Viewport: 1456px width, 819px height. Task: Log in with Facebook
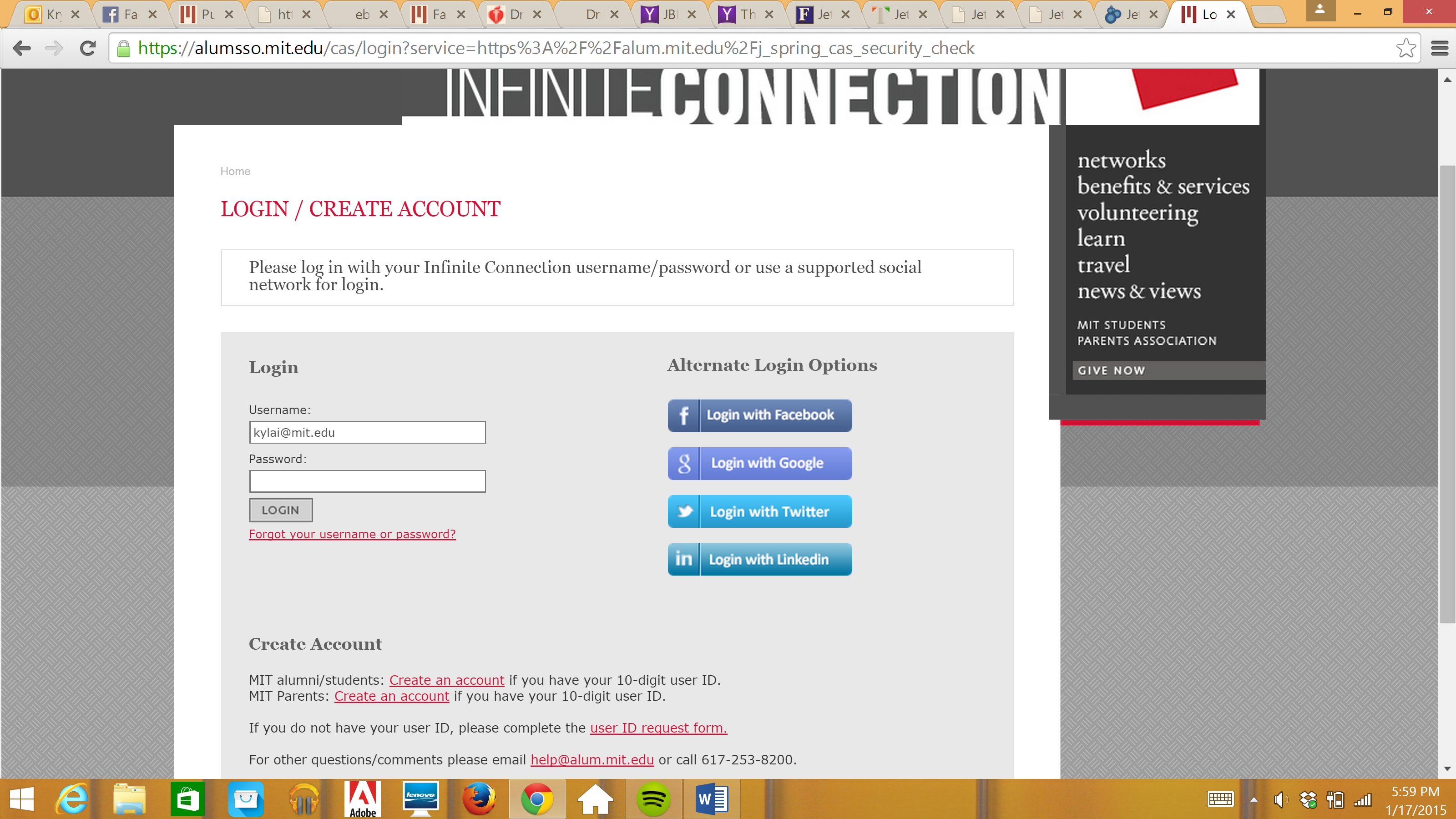click(760, 415)
